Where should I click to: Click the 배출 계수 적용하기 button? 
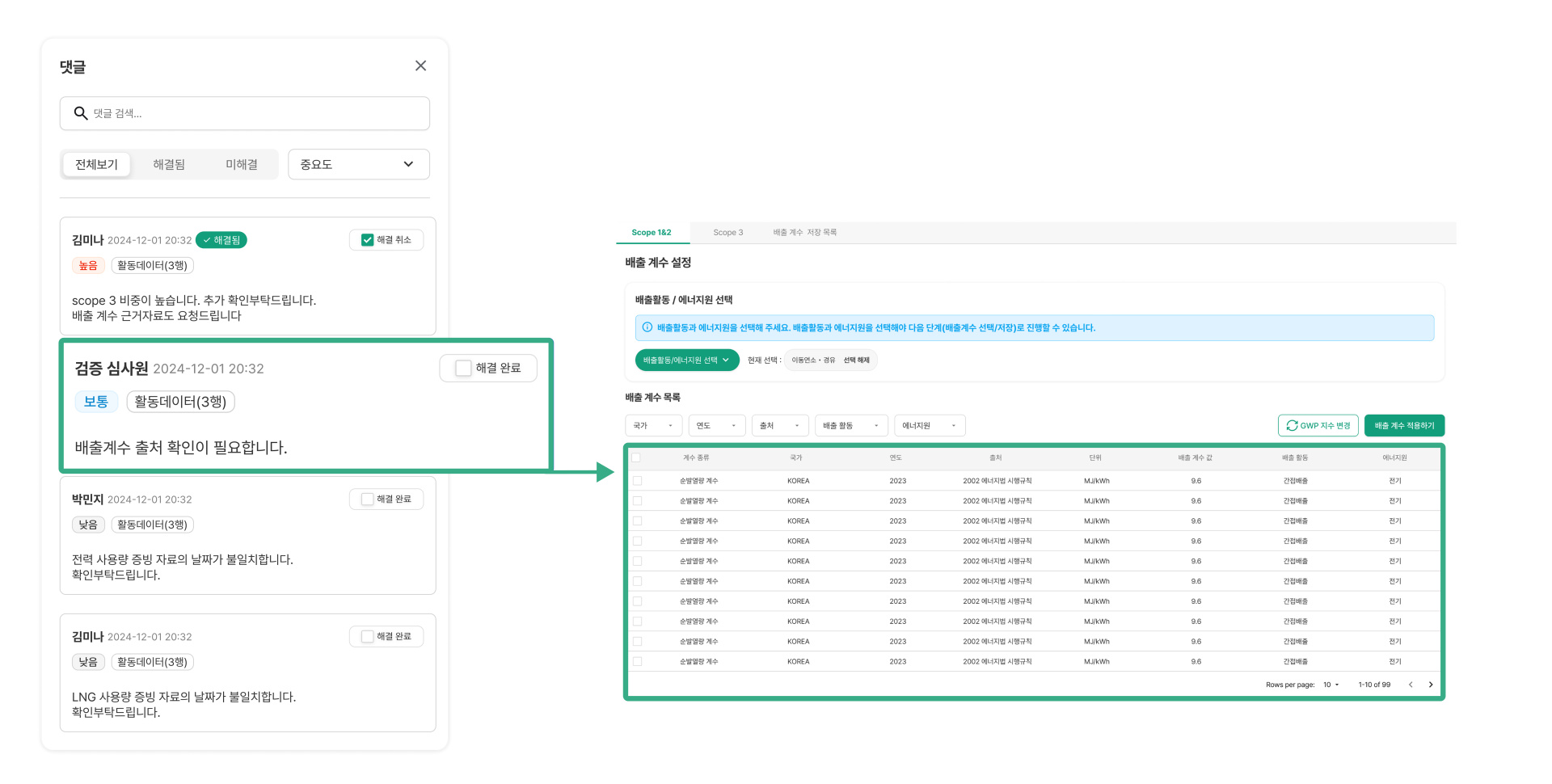(1404, 425)
